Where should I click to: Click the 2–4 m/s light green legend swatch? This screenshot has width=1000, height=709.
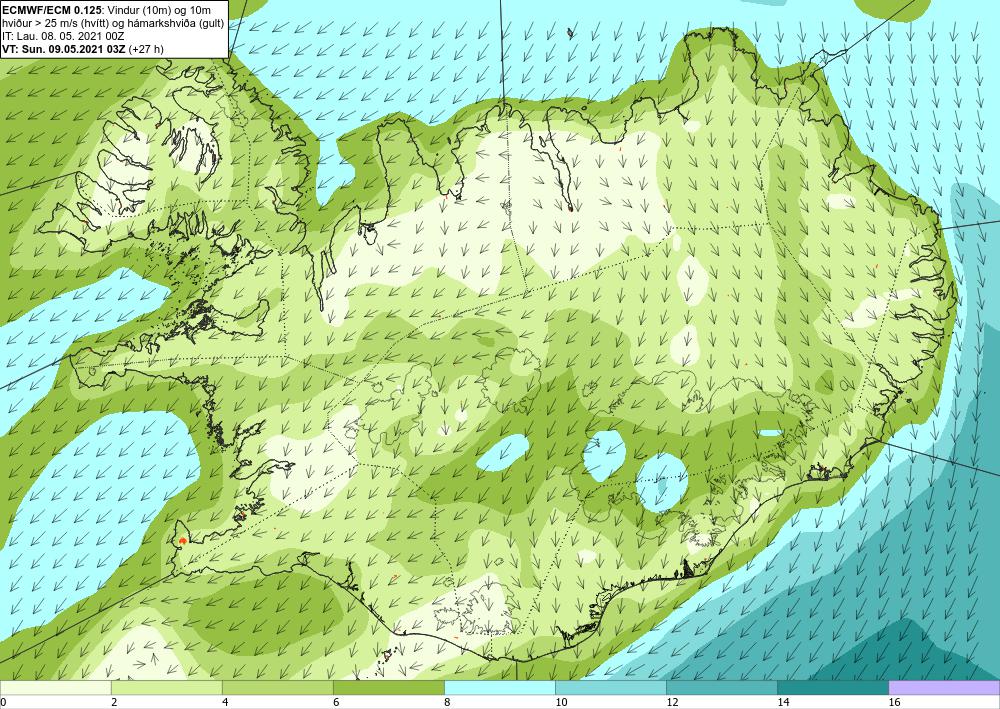click(166, 687)
